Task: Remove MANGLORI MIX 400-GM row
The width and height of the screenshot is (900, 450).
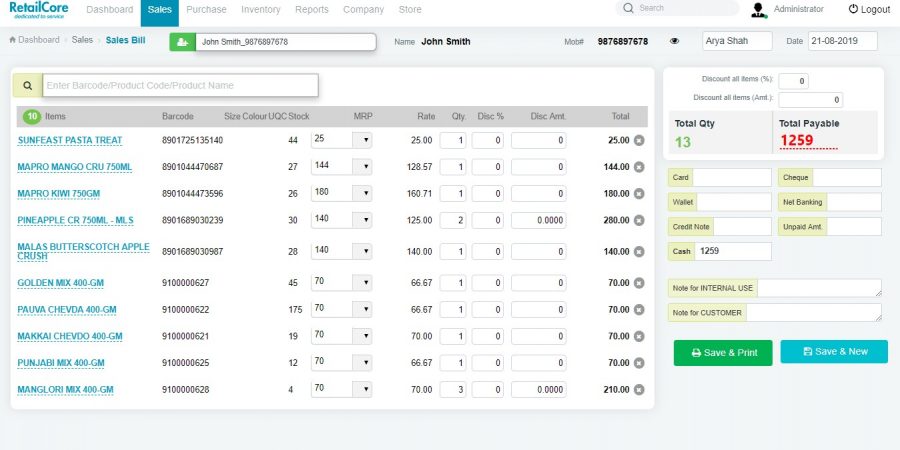Action: [639, 390]
